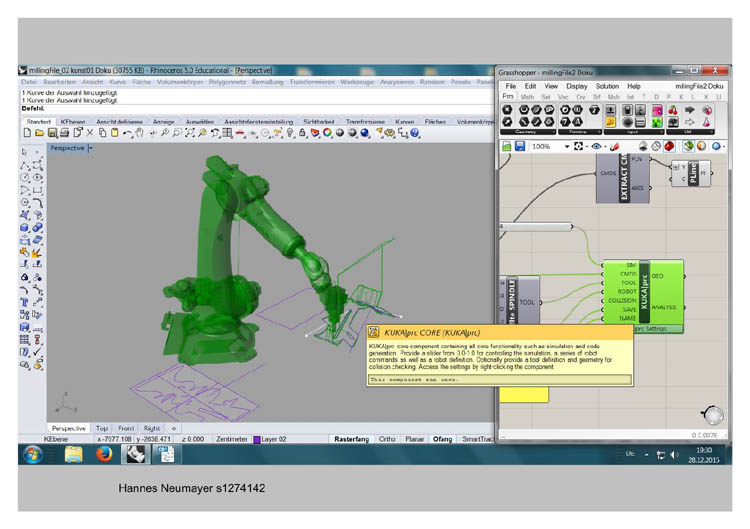Switch to the Front viewport tab

pos(126,429)
